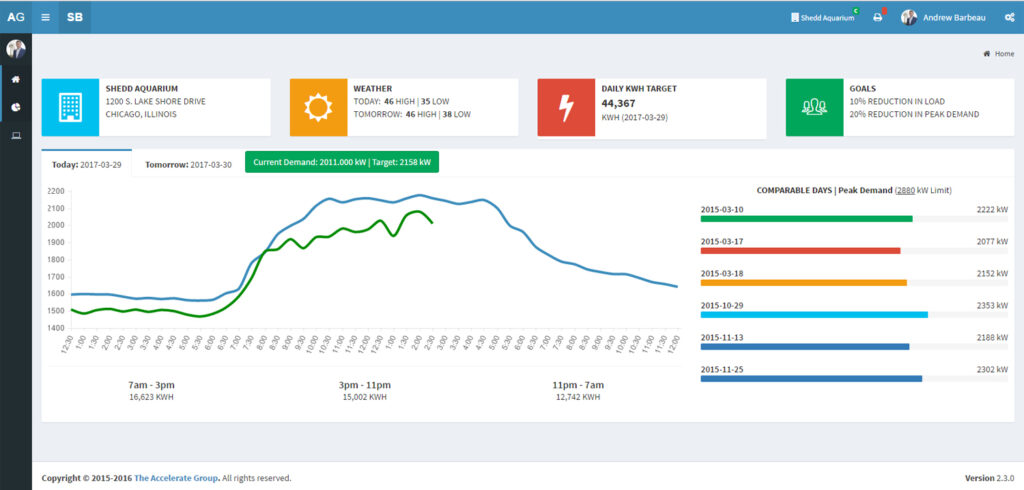1024x490 pixels.
Task: Click the 2222 kW value
Action: click(x=992, y=210)
